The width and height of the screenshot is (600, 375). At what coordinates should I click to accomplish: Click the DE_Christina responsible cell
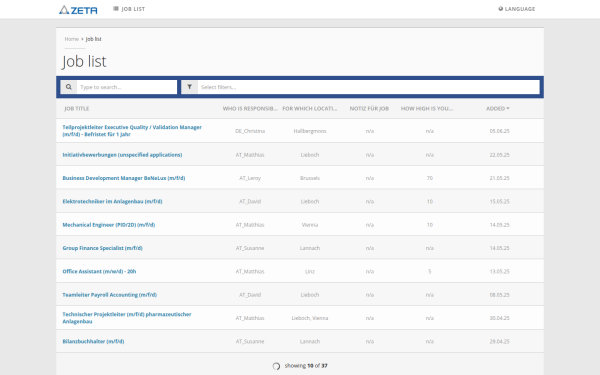(250, 131)
